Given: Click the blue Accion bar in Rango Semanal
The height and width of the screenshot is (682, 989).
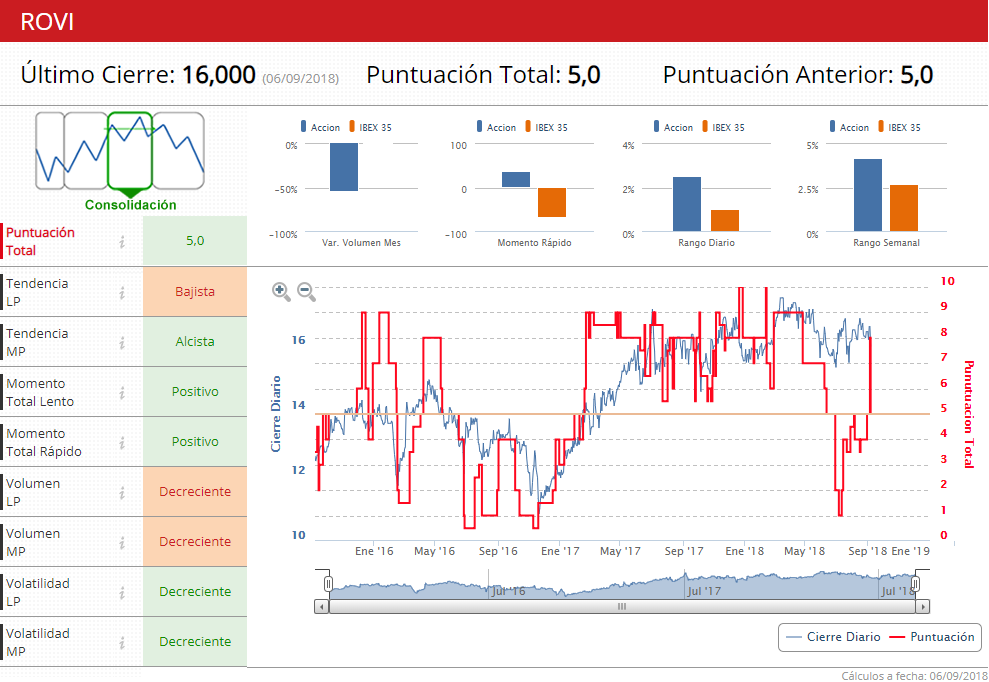Looking at the screenshot, I should click(x=868, y=195).
